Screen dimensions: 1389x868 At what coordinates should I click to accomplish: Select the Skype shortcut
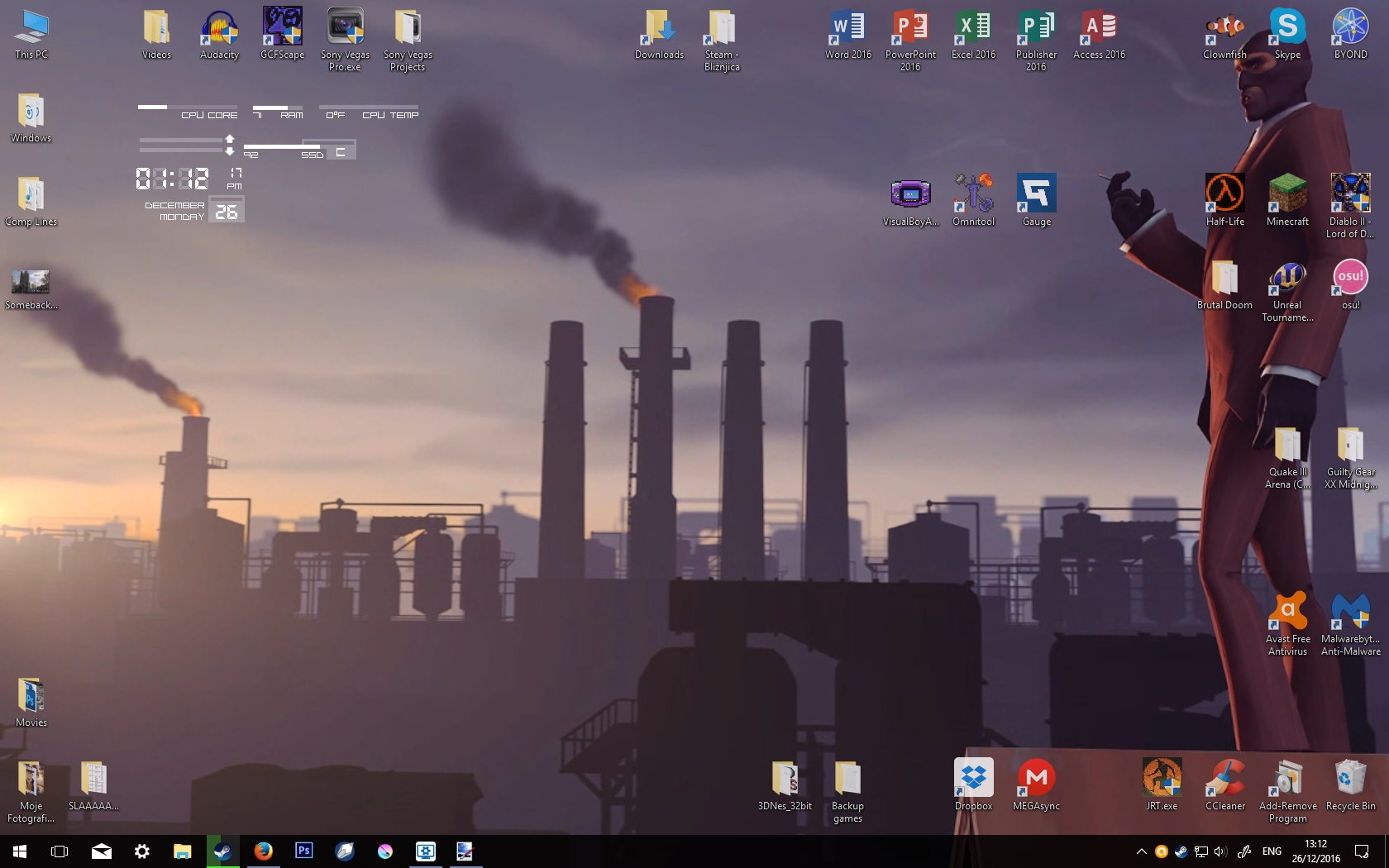pyautogui.click(x=1287, y=35)
